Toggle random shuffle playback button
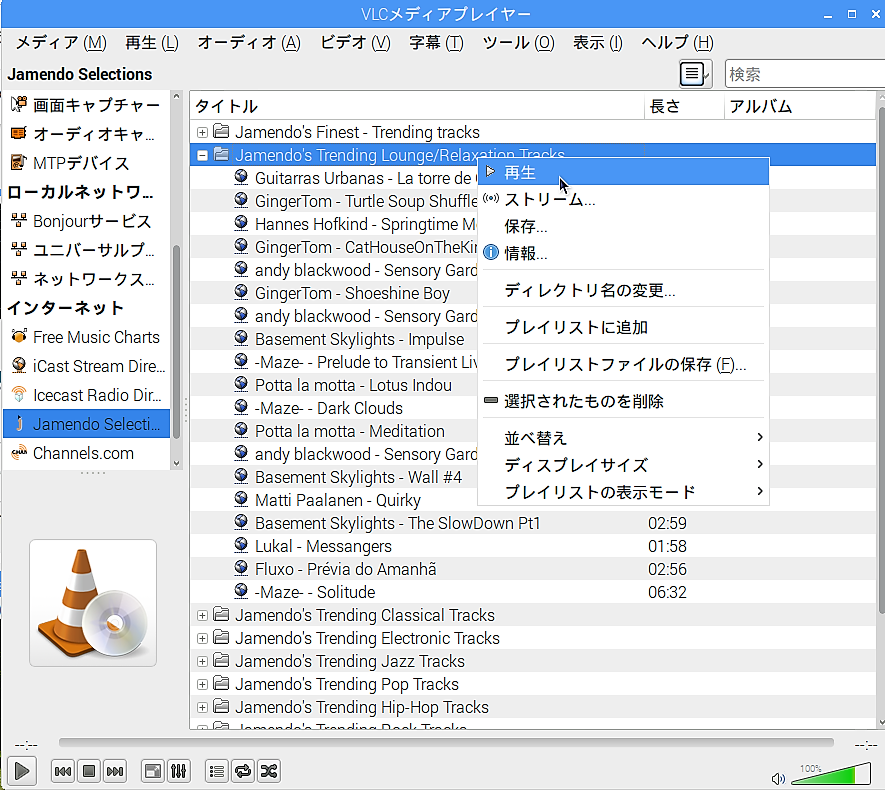The height and width of the screenshot is (790, 885). [x=269, y=771]
